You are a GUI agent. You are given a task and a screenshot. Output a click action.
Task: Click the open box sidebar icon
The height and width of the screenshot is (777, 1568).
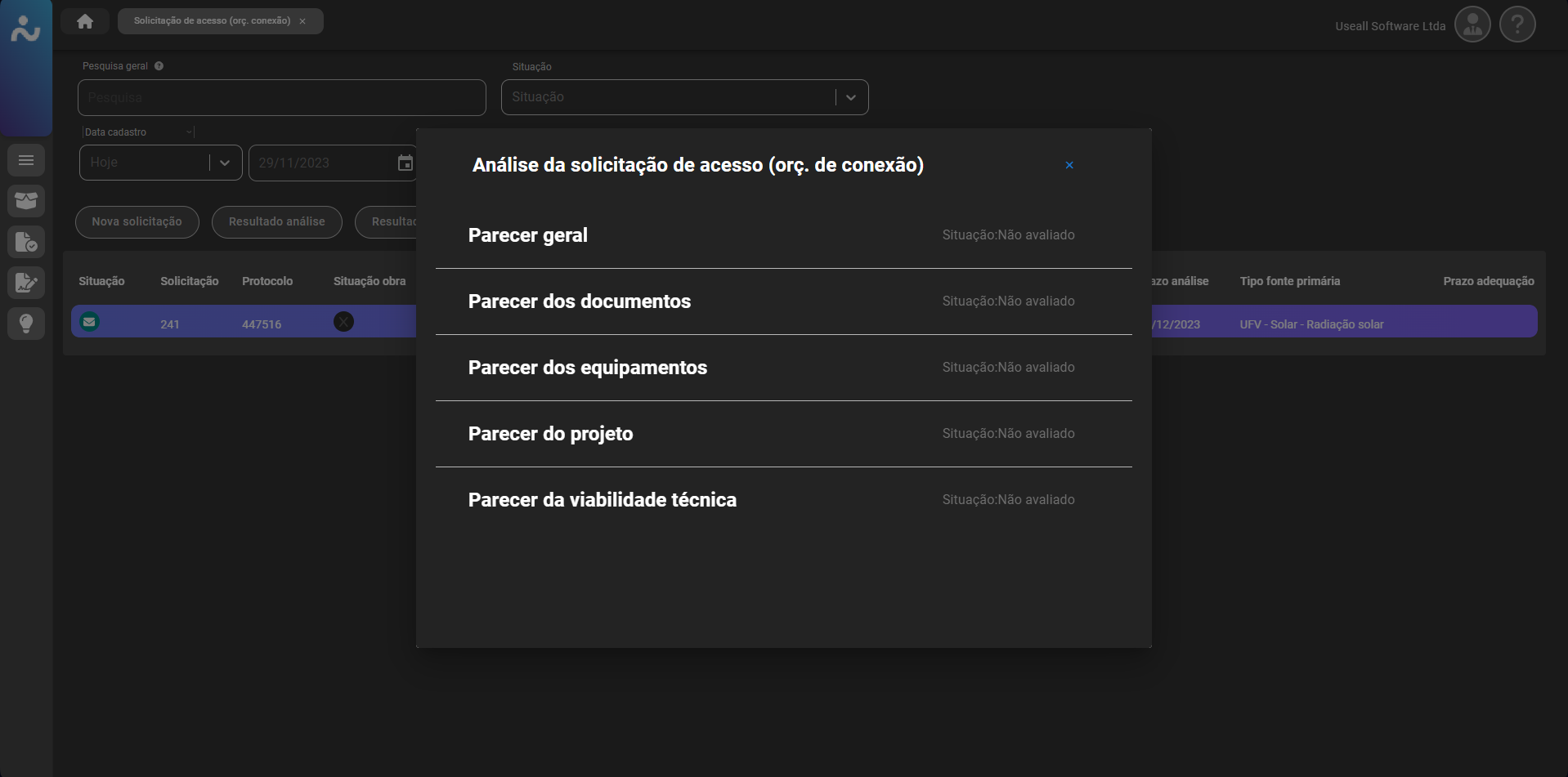pos(26,201)
